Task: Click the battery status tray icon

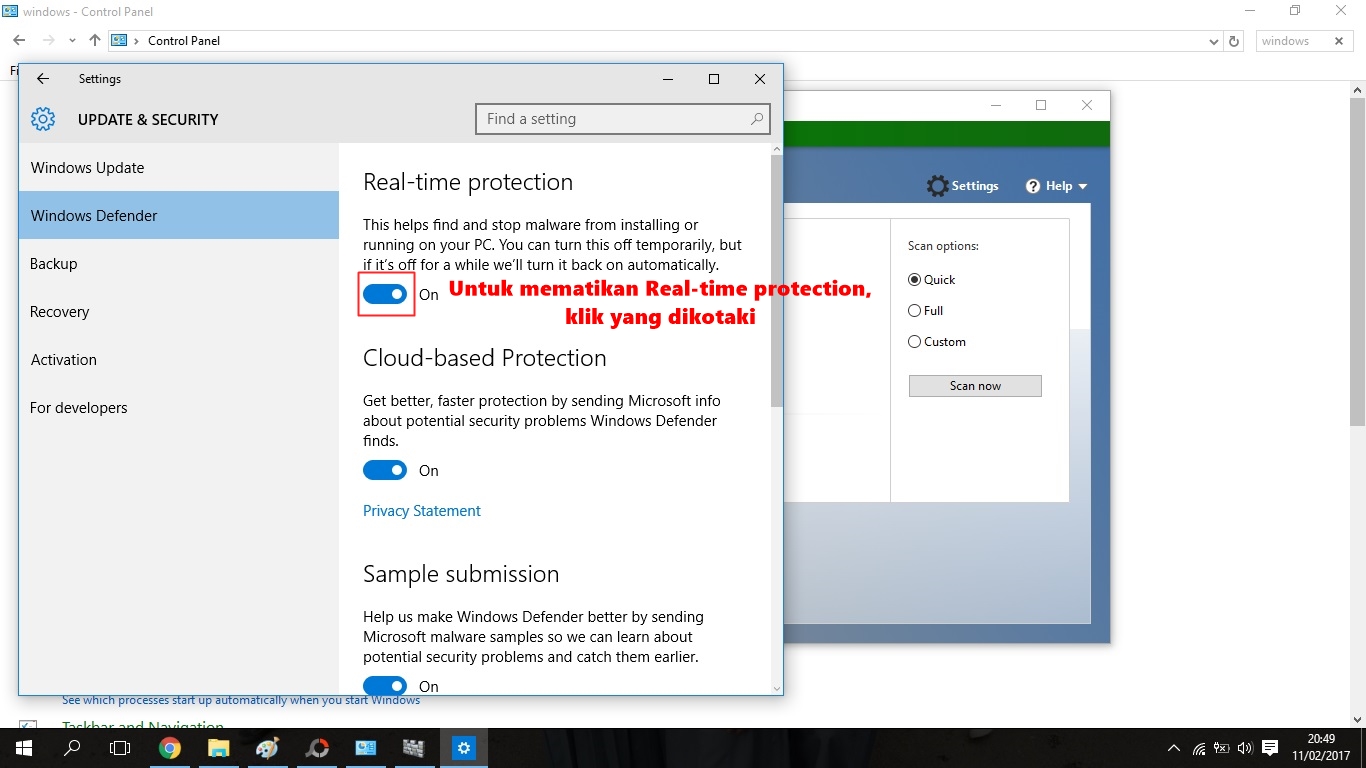Action: click(x=1221, y=748)
